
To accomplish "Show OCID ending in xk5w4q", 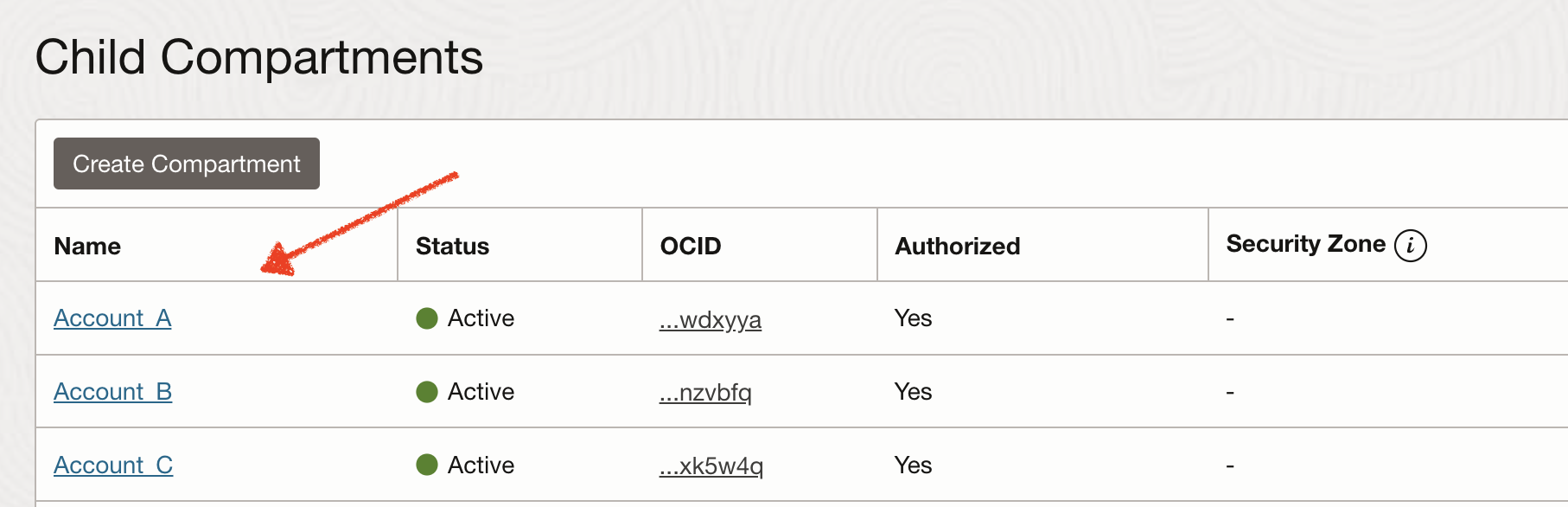I will click(711, 466).
